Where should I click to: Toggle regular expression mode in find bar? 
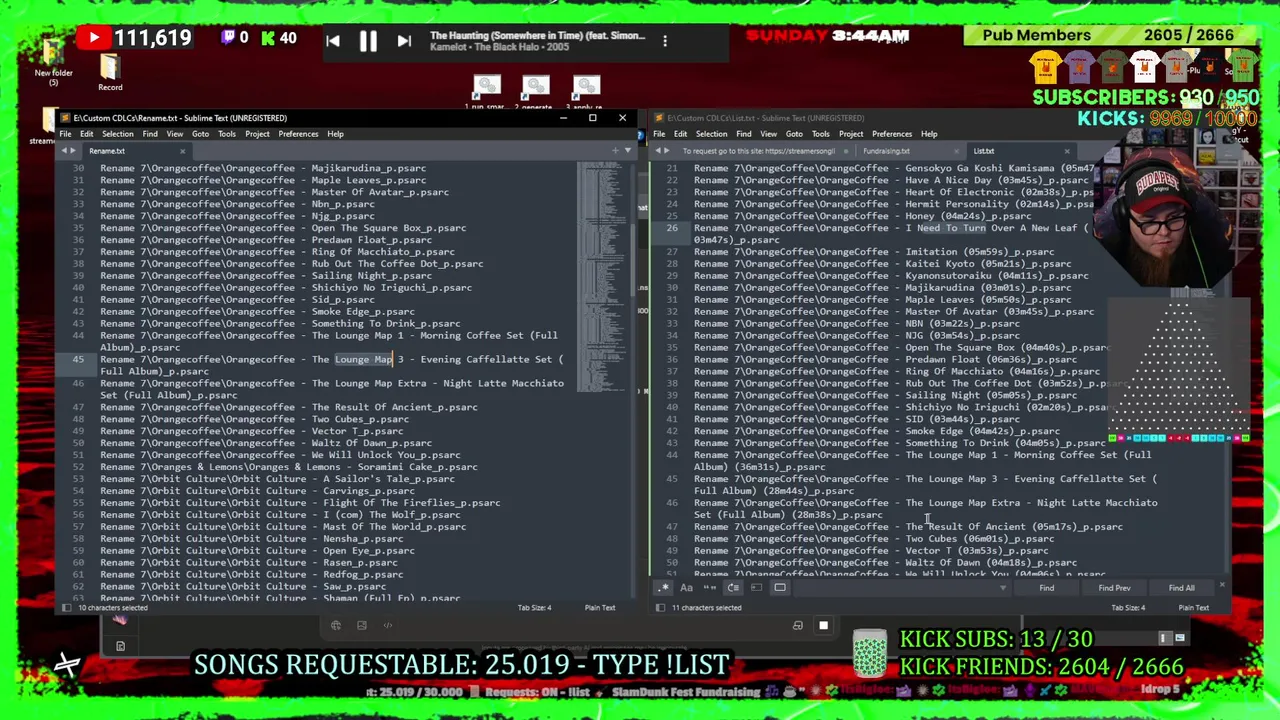click(x=663, y=588)
